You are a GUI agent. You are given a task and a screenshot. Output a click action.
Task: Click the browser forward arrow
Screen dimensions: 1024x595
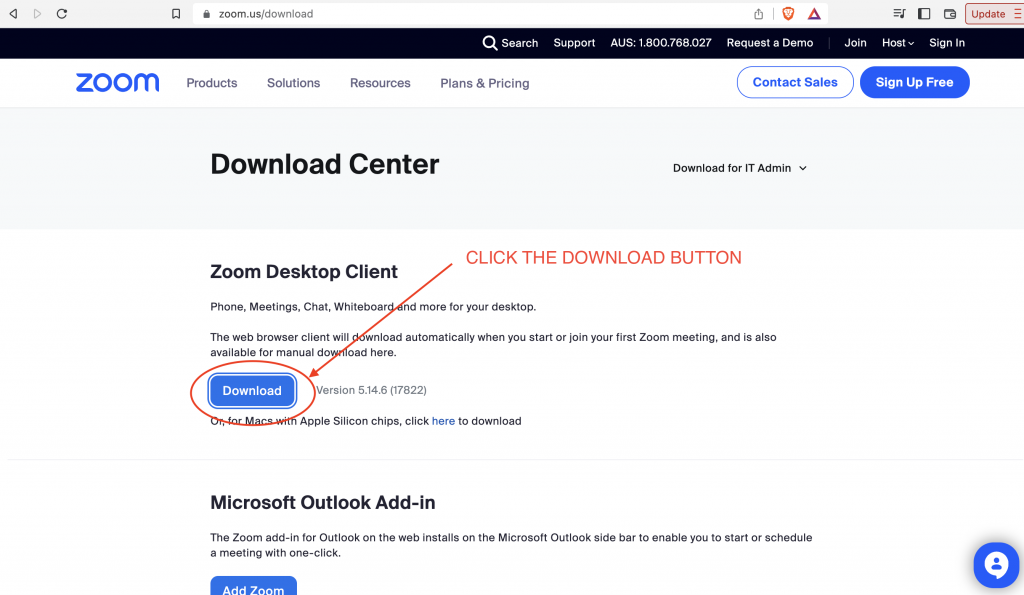[37, 14]
